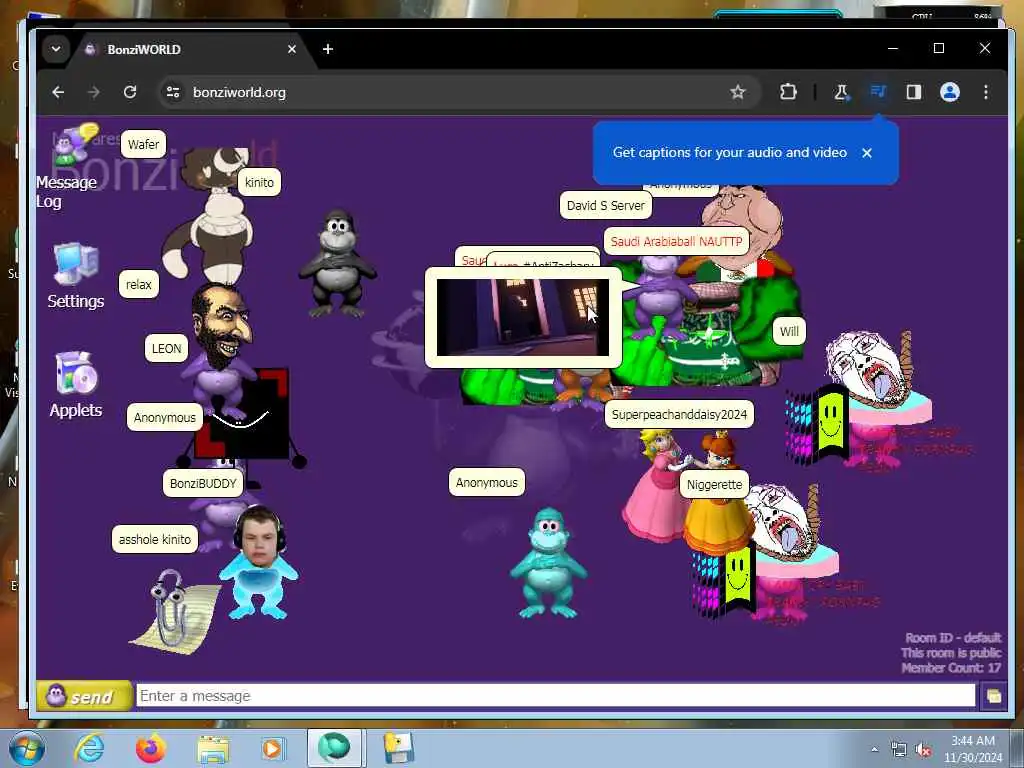Screen dimensions: 1024x768
Task: Click the blue Bonzi with headphones face
Action: (x=259, y=563)
